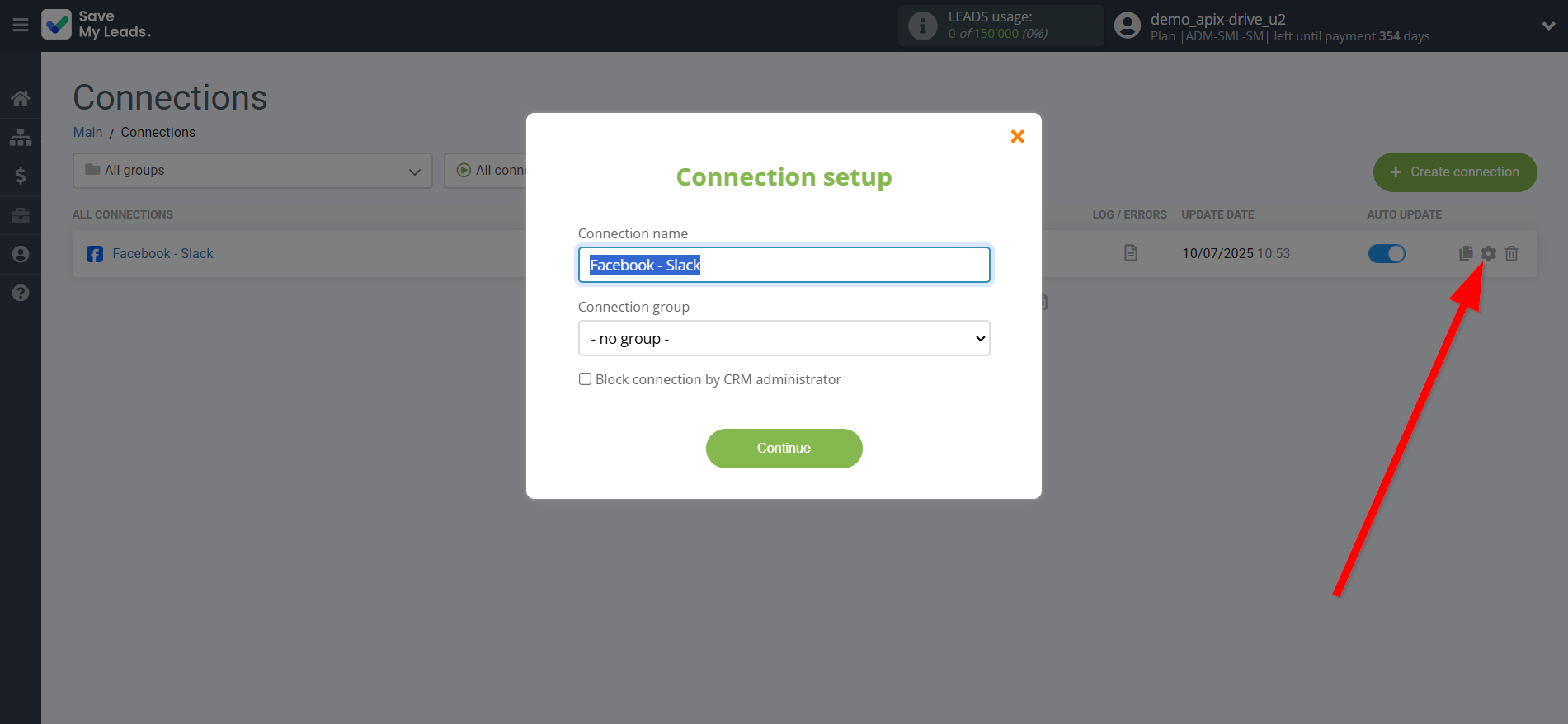The image size is (1568, 724).
Task: Toggle the auto update switch
Action: coord(1387,253)
